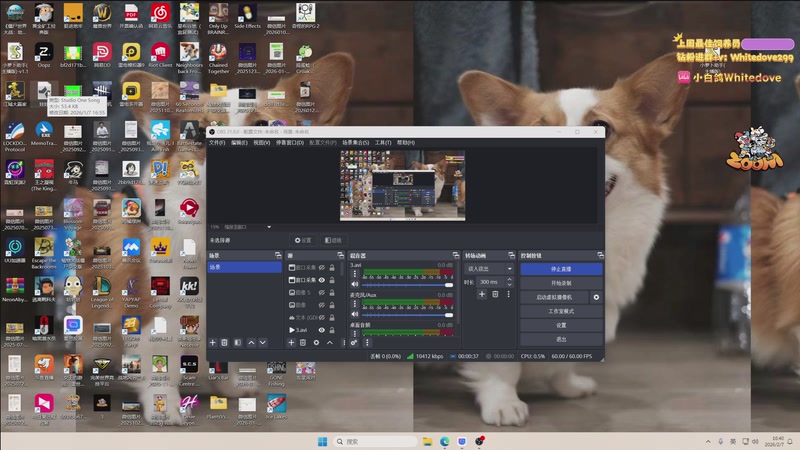Hide the 3.avi source with eye icon
The image size is (800, 450).
point(322,330)
